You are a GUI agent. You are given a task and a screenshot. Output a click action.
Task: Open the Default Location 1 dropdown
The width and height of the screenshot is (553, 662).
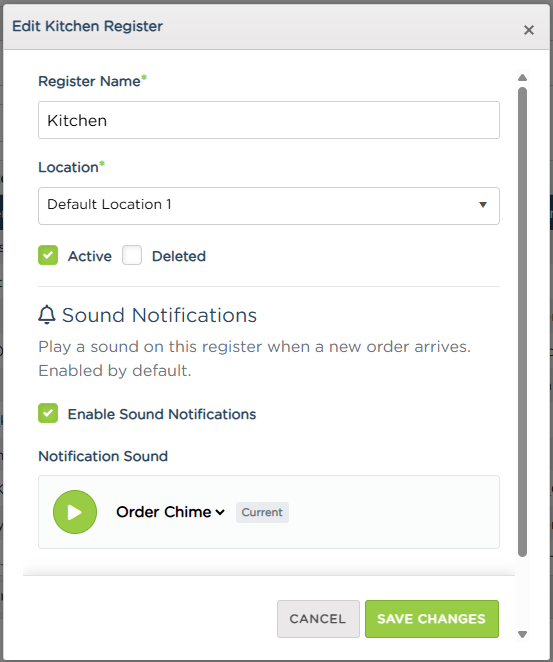[x=269, y=206]
